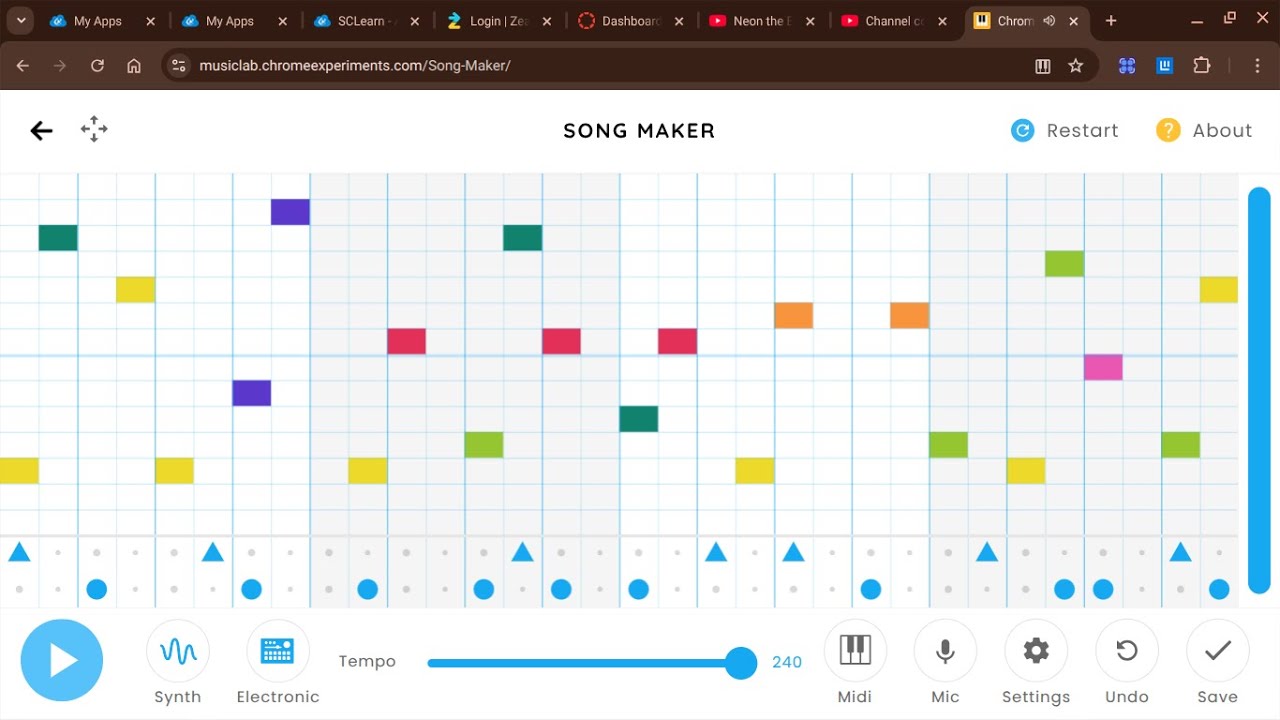1280x720 pixels.
Task: Toggle the first percussion triangle at left
Action: tap(19, 552)
